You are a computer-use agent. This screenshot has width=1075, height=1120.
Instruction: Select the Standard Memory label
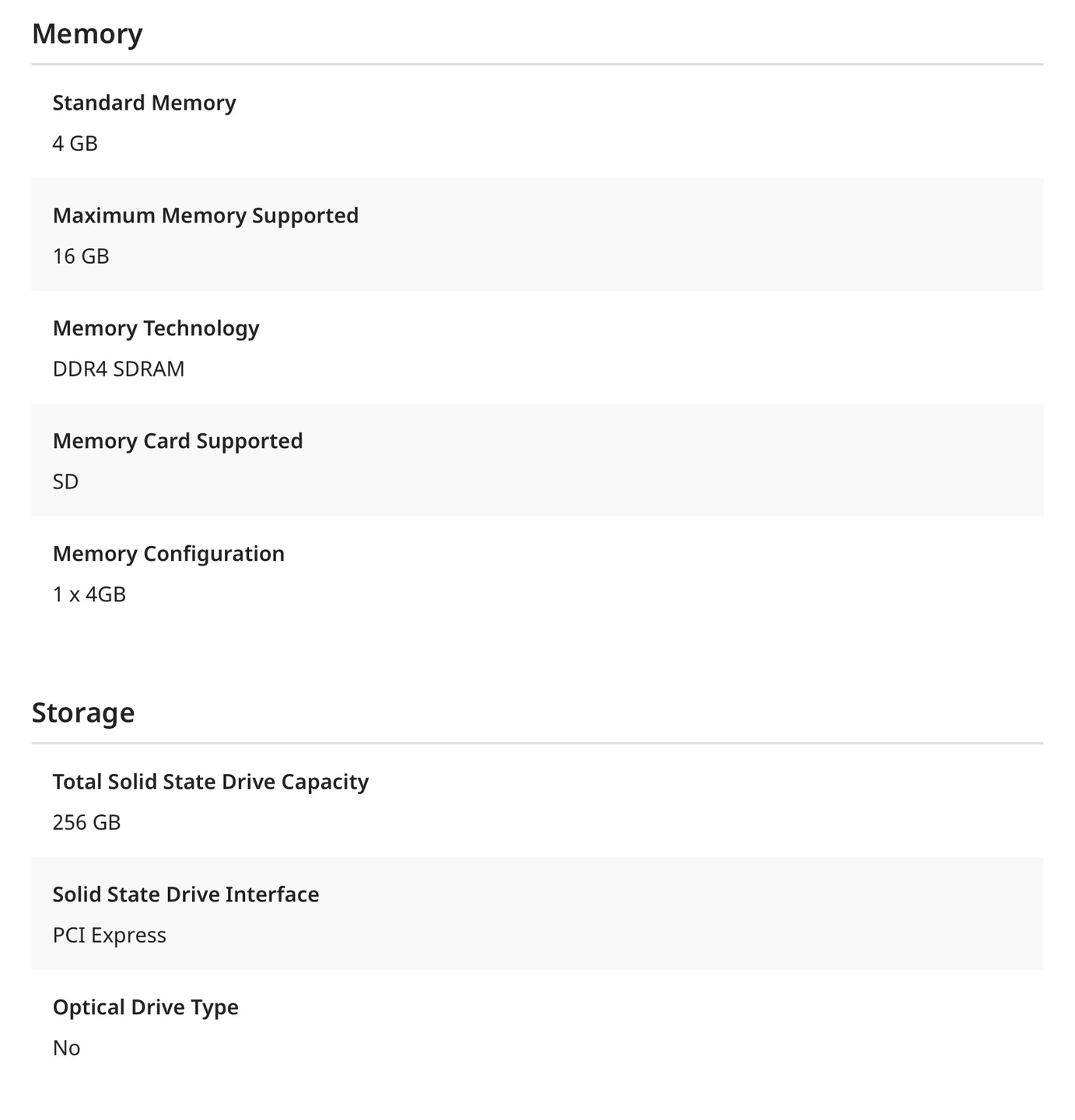click(144, 103)
